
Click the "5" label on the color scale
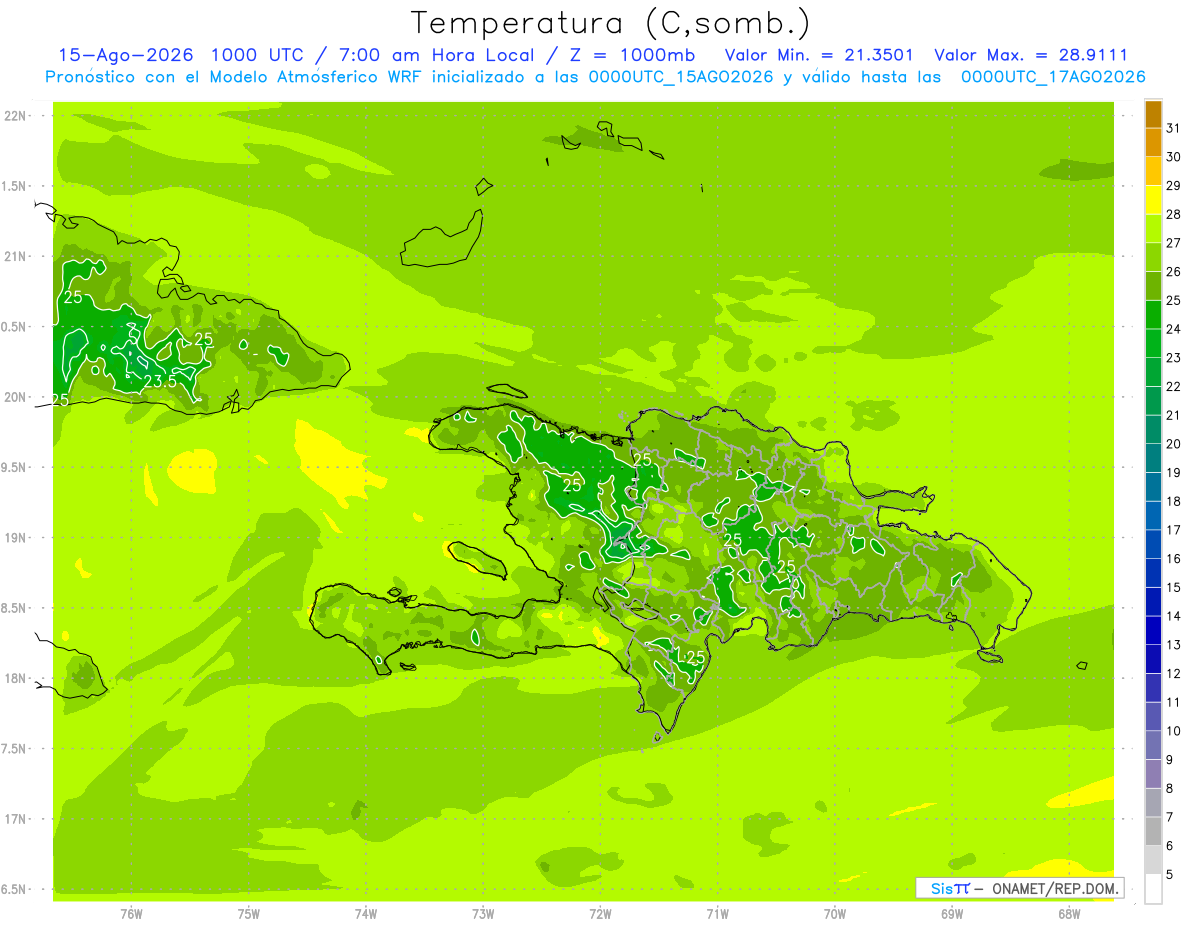click(x=1170, y=874)
